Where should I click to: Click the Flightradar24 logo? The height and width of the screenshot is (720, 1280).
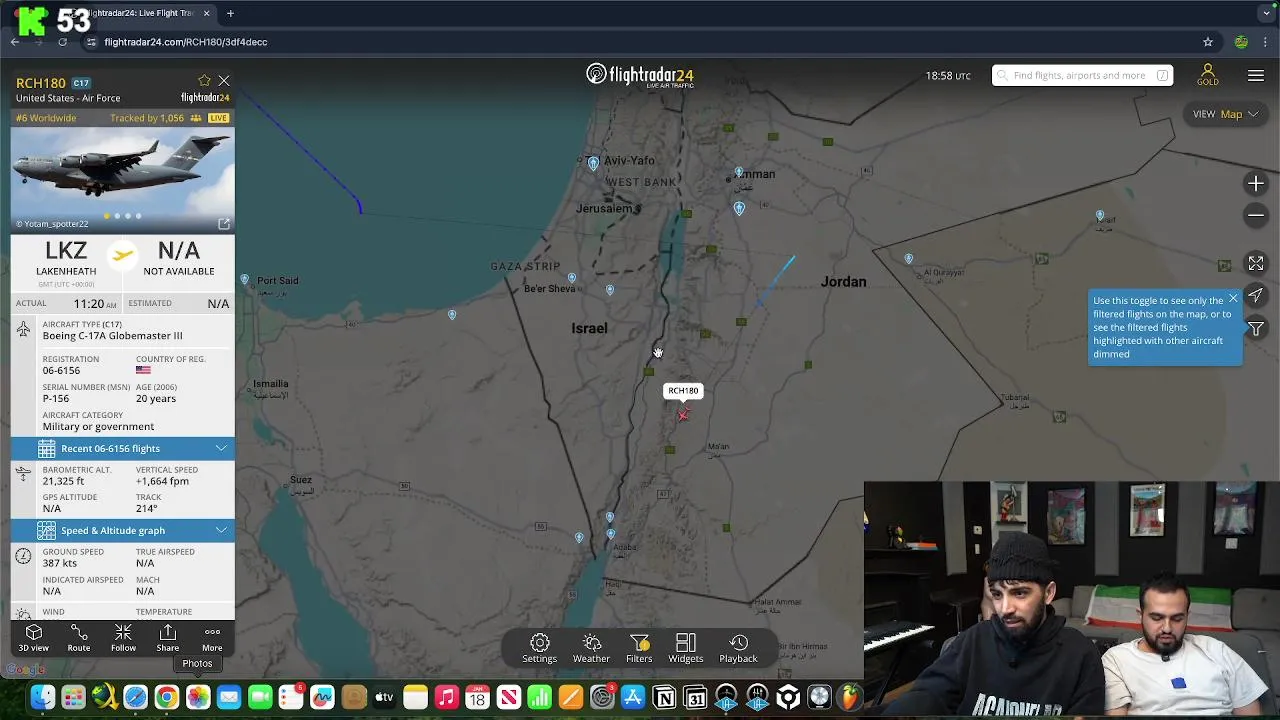(x=640, y=76)
